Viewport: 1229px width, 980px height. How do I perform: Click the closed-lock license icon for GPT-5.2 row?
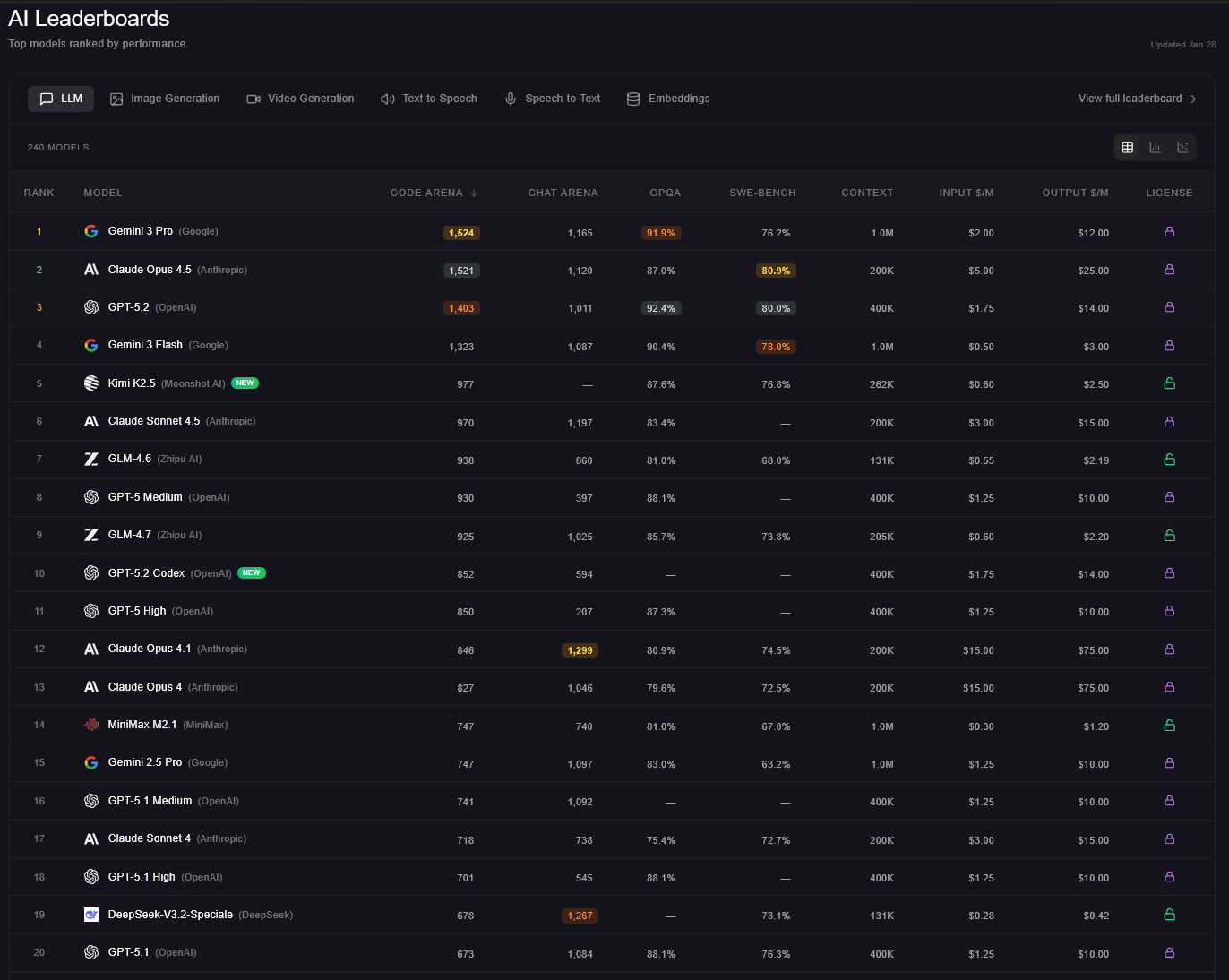[1169, 307]
